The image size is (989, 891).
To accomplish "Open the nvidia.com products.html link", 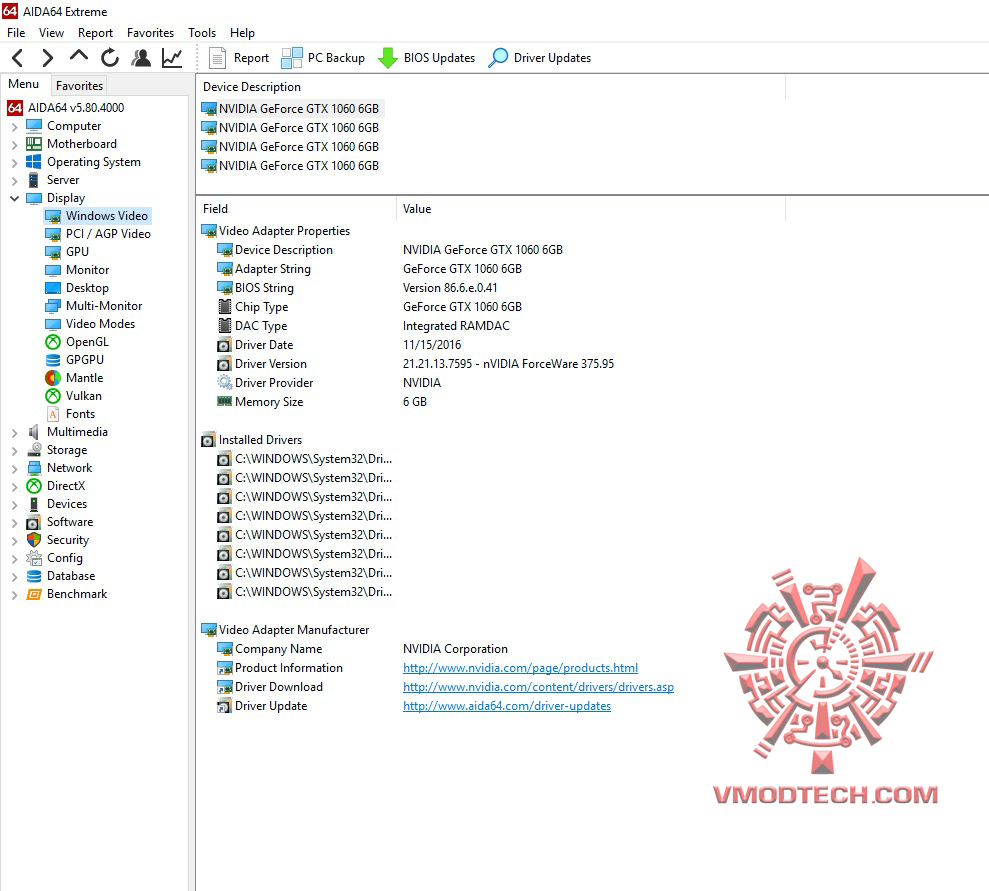I will pyautogui.click(x=520, y=668).
